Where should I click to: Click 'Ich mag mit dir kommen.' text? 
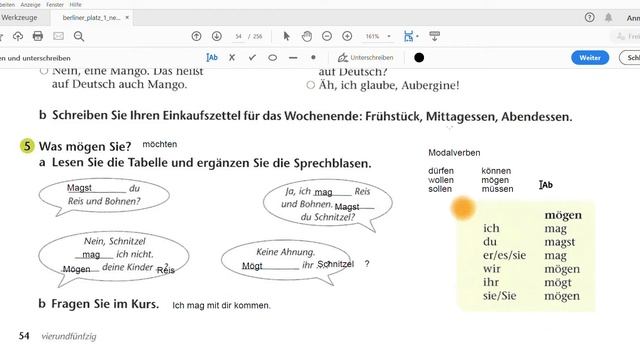point(221,305)
